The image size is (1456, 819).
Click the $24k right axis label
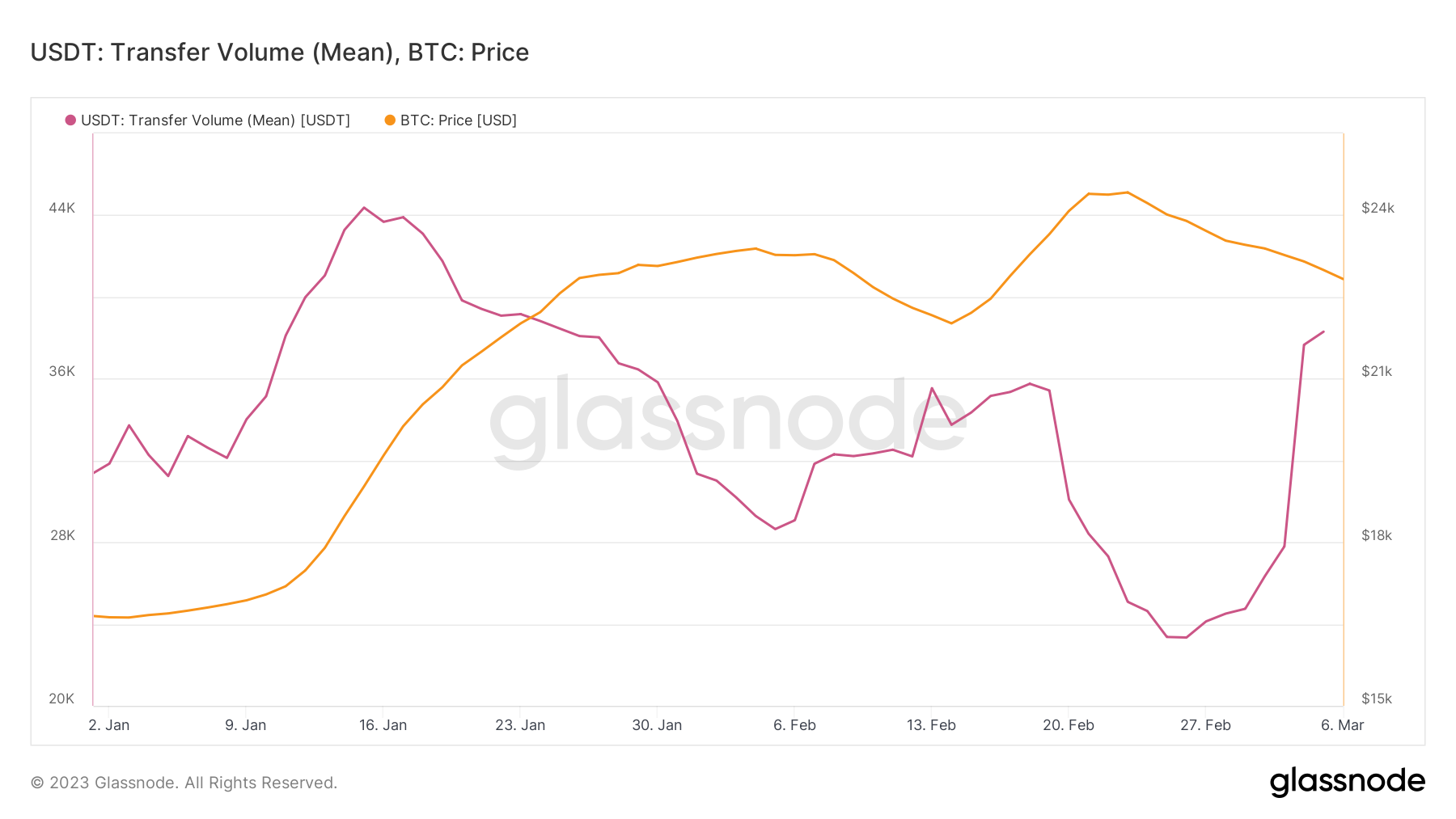1378,208
